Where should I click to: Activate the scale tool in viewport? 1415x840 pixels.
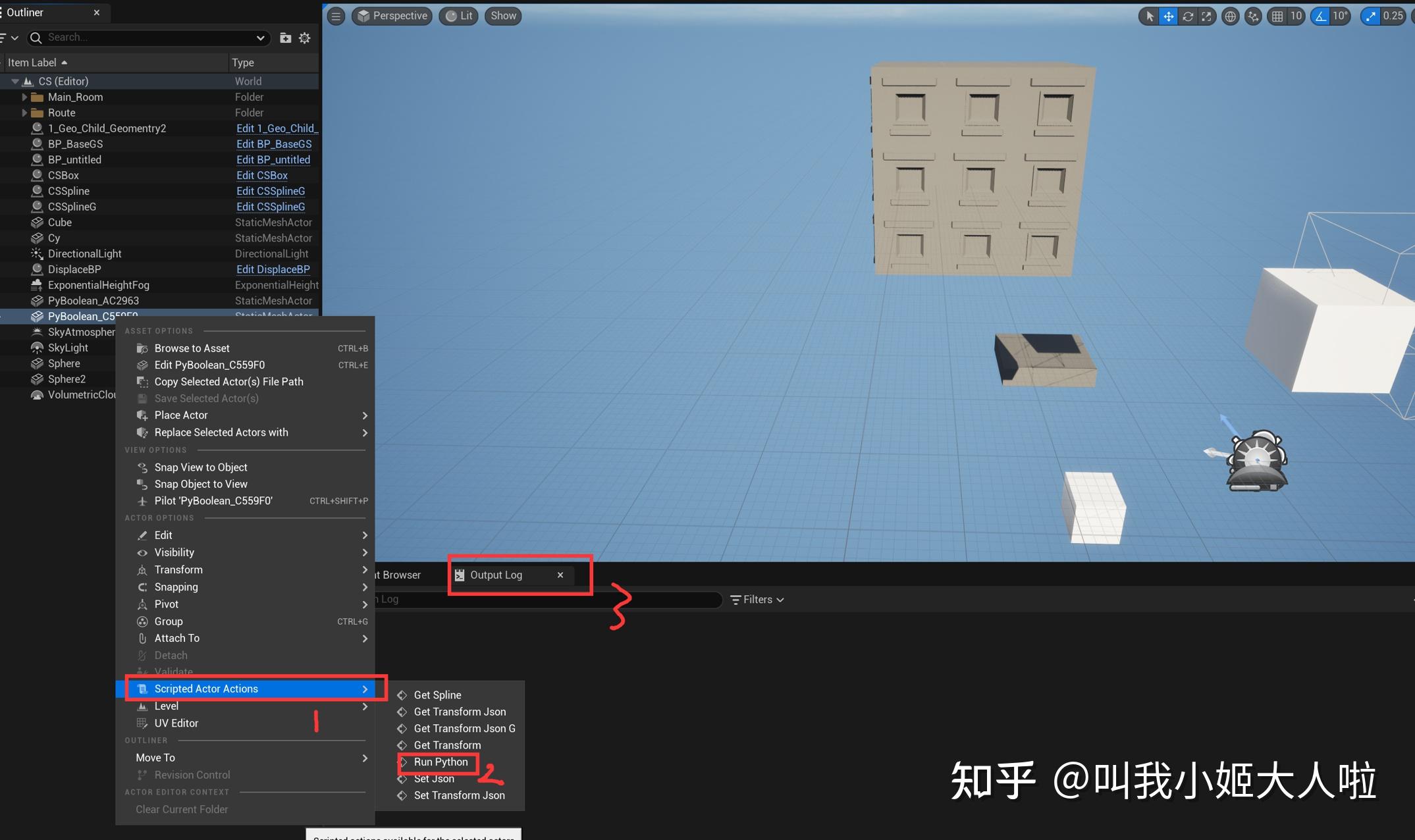1206,16
